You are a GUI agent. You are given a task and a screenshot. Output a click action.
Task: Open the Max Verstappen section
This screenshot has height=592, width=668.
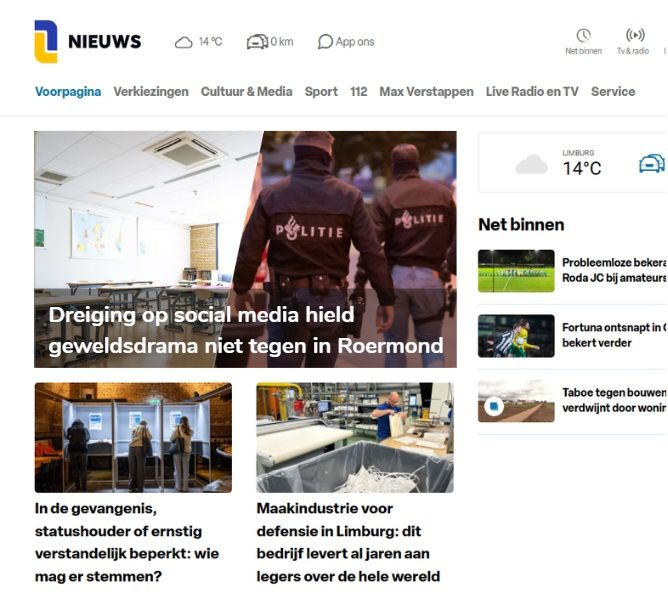click(x=426, y=92)
